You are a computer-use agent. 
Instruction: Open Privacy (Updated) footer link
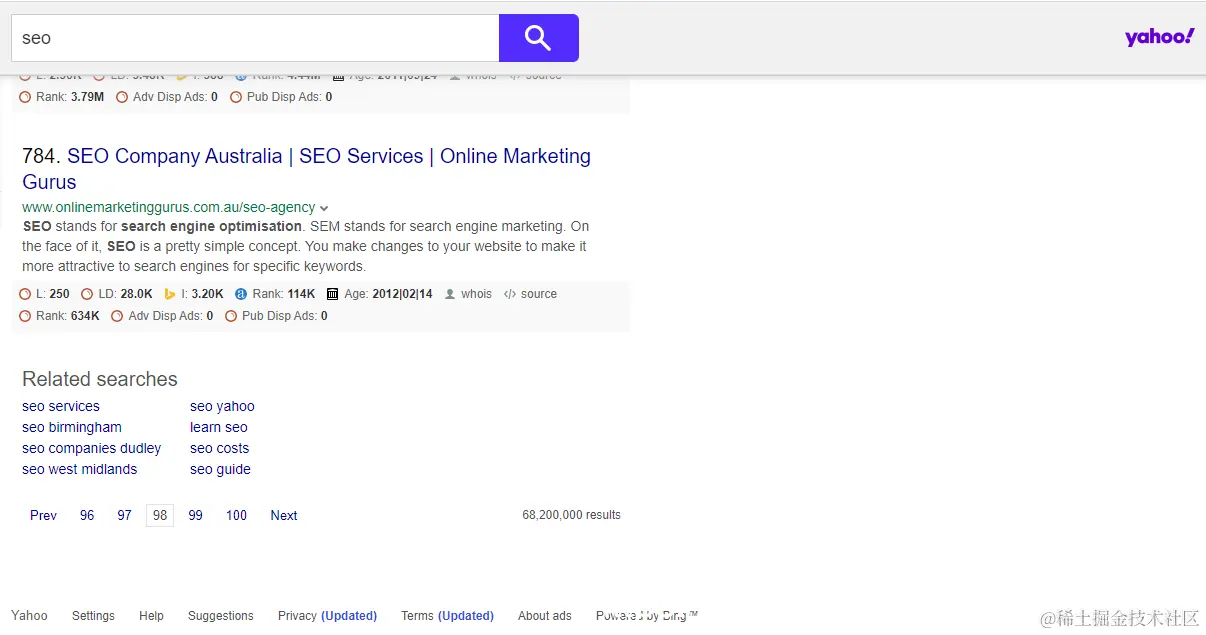327,616
